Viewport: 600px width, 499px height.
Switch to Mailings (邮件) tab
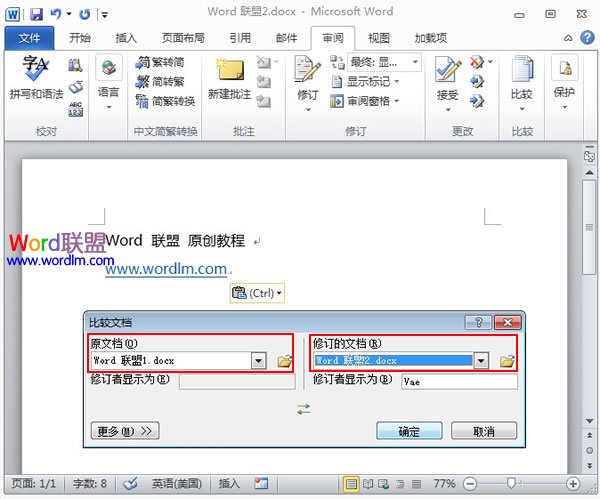[286, 38]
